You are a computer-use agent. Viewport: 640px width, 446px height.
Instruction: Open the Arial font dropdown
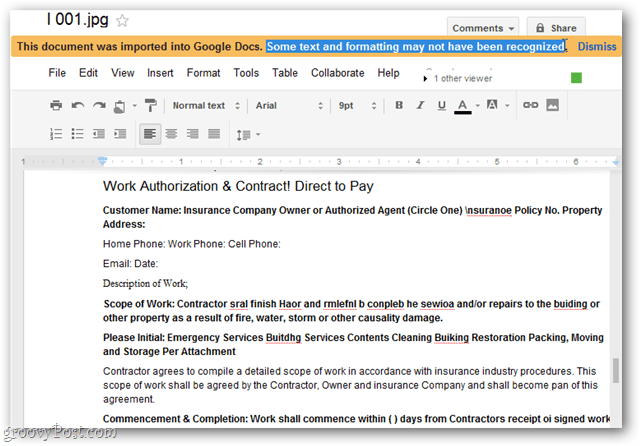[x=289, y=106]
